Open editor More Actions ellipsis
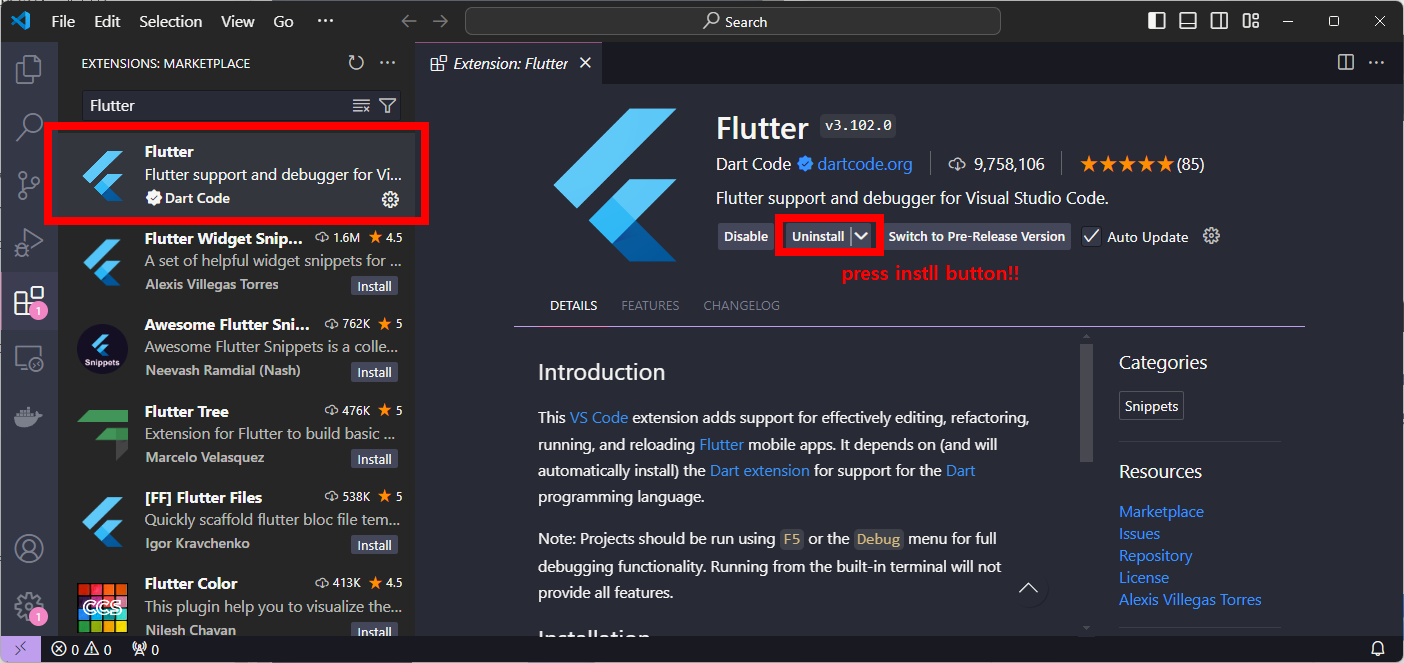 (1377, 62)
